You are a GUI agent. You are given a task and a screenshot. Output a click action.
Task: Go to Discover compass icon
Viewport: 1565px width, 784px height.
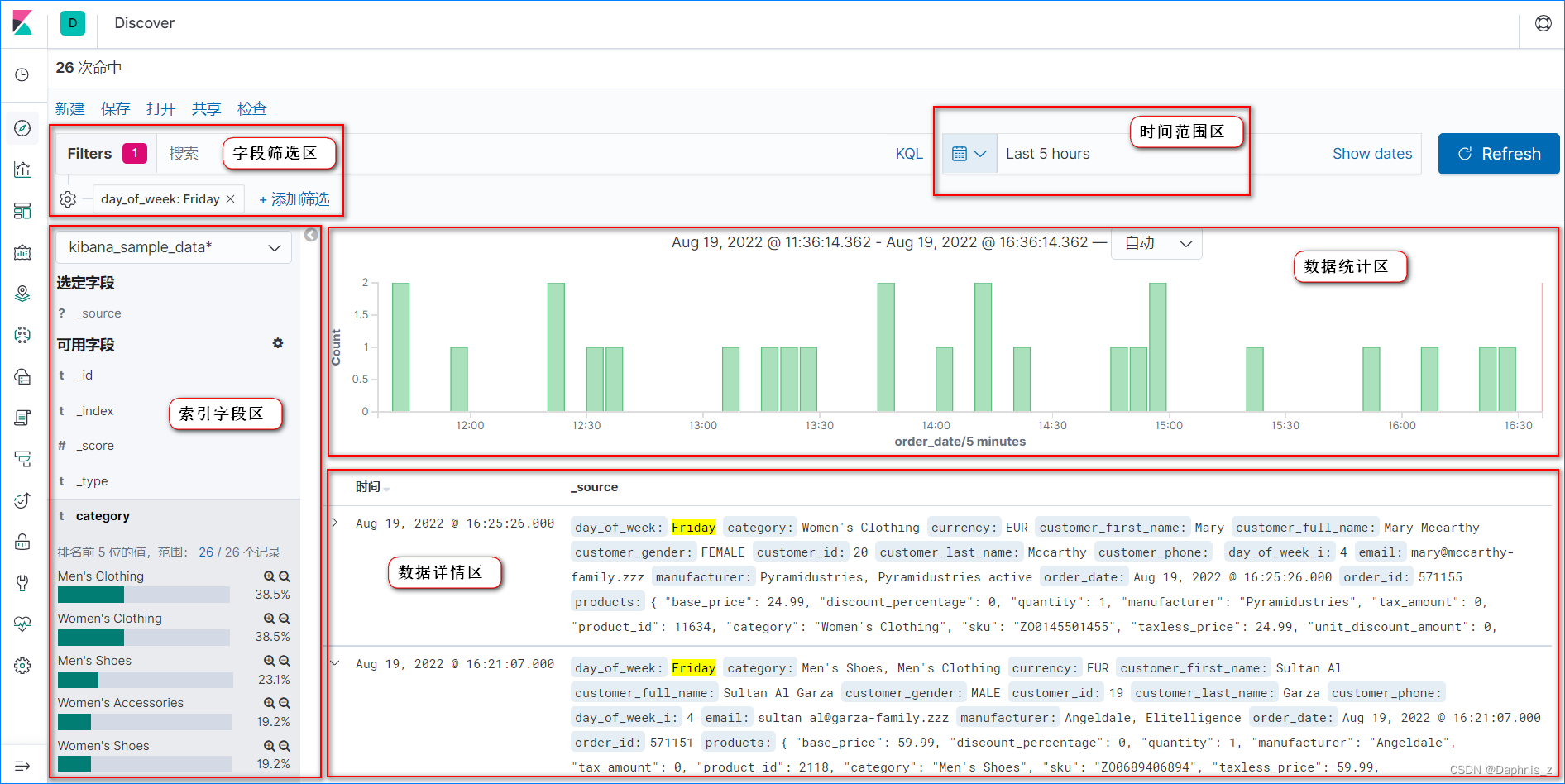pyautogui.click(x=22, y=128)
